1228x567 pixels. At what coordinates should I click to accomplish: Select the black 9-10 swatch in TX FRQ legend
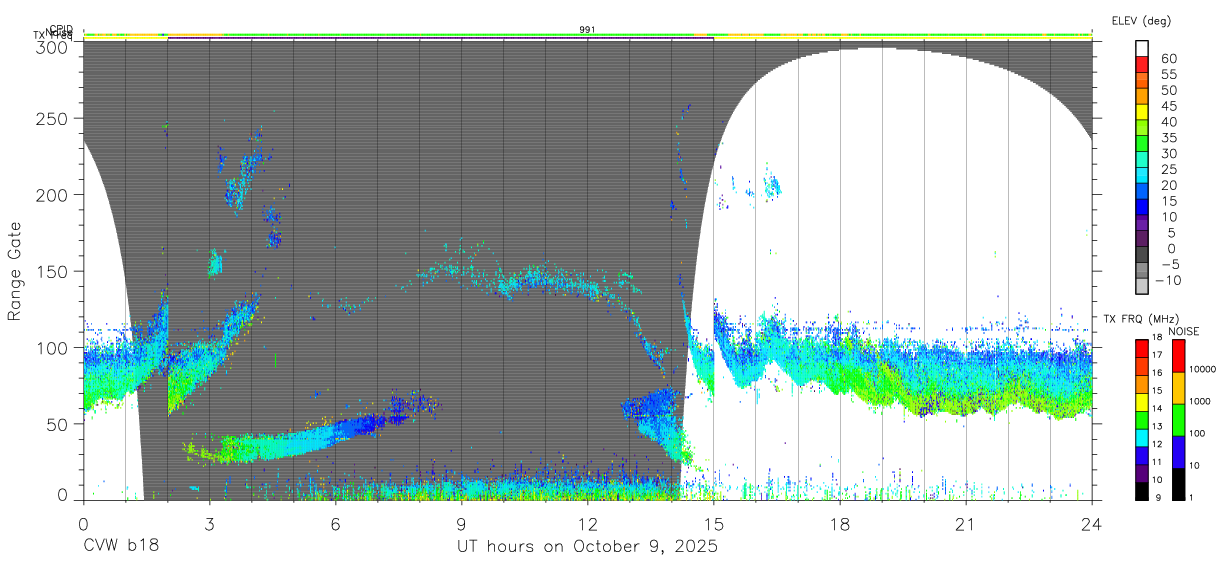(1141, 492)
